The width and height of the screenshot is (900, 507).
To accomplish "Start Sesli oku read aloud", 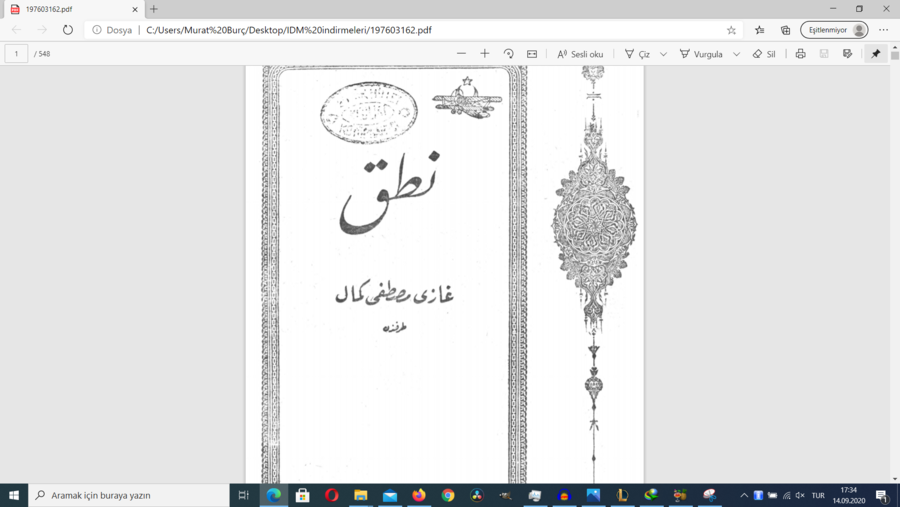I will (580, 54).
